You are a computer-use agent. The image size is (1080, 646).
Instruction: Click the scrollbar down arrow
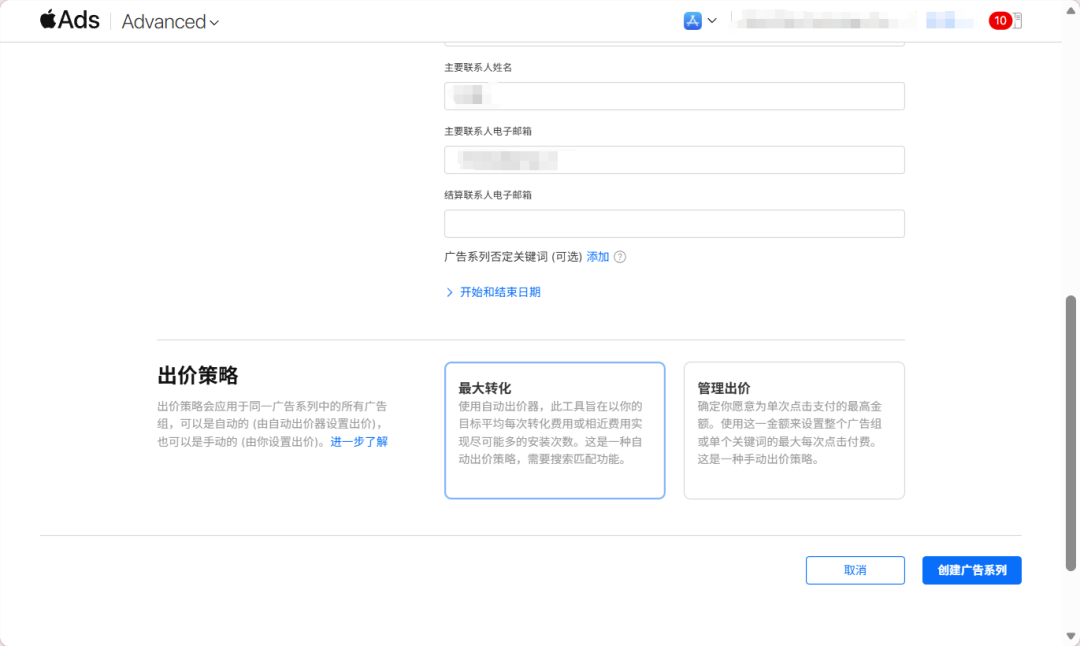coord(1070,636)
